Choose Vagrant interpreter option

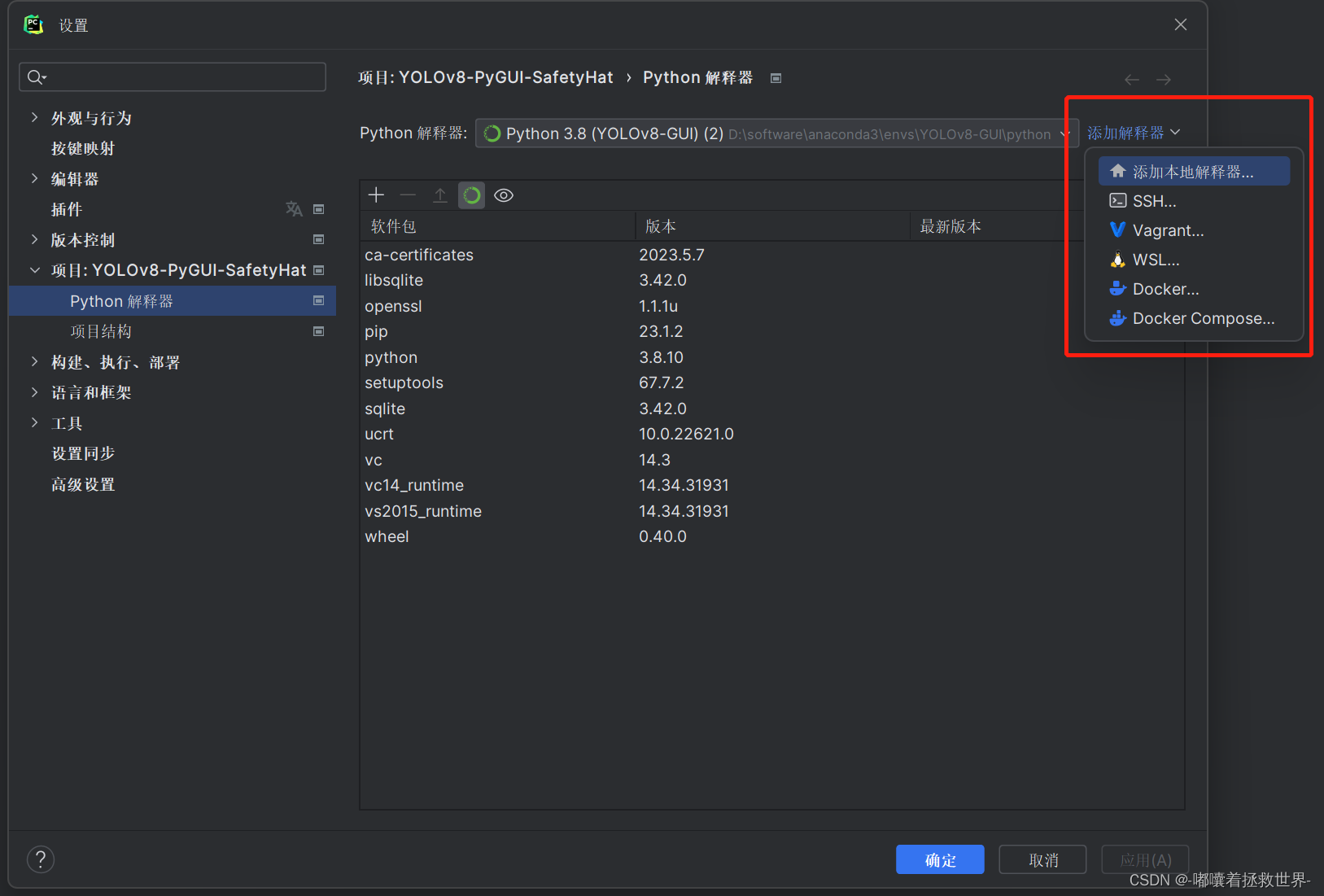pos(1194,230)
